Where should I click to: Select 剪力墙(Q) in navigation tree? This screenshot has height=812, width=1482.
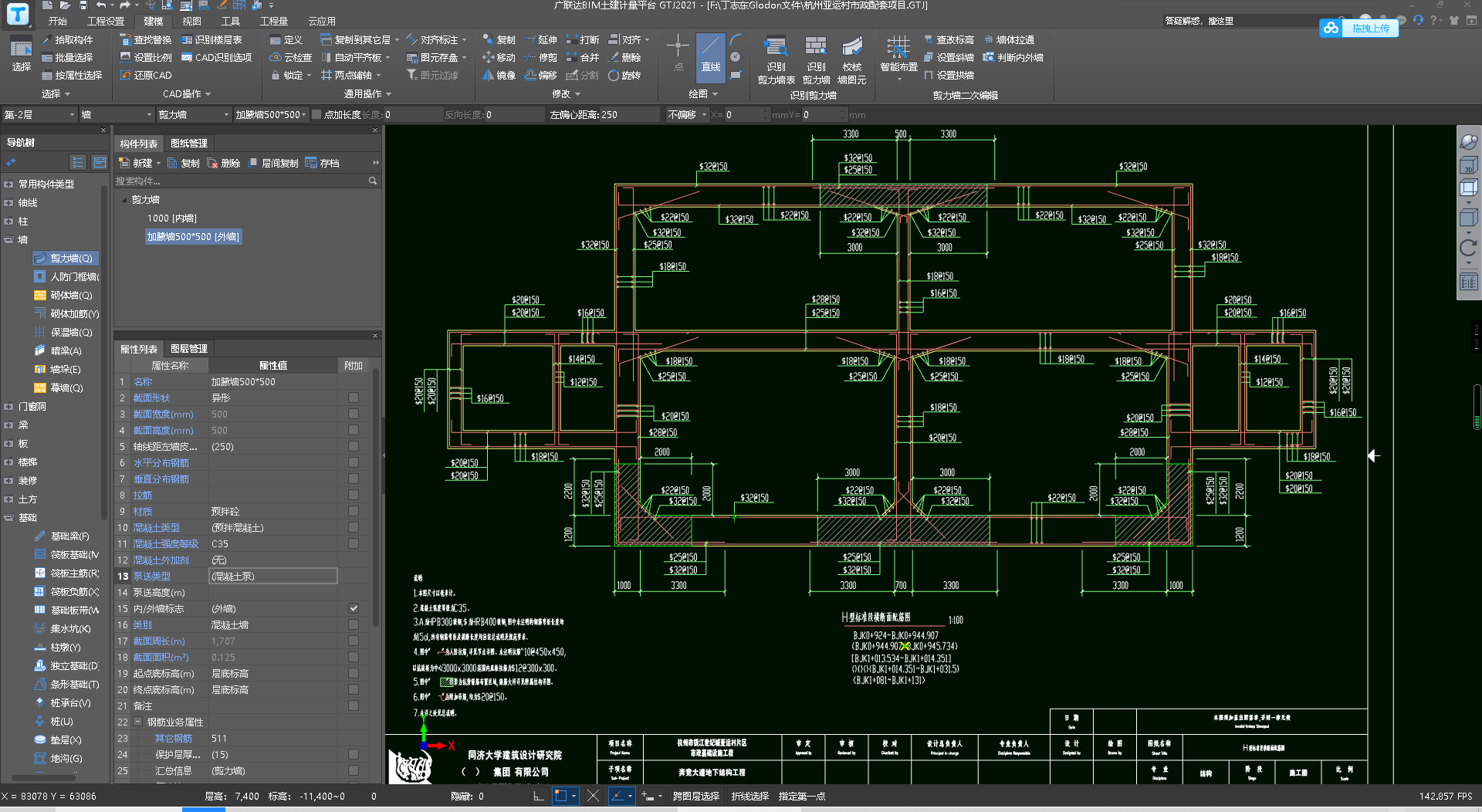point(65,258)
